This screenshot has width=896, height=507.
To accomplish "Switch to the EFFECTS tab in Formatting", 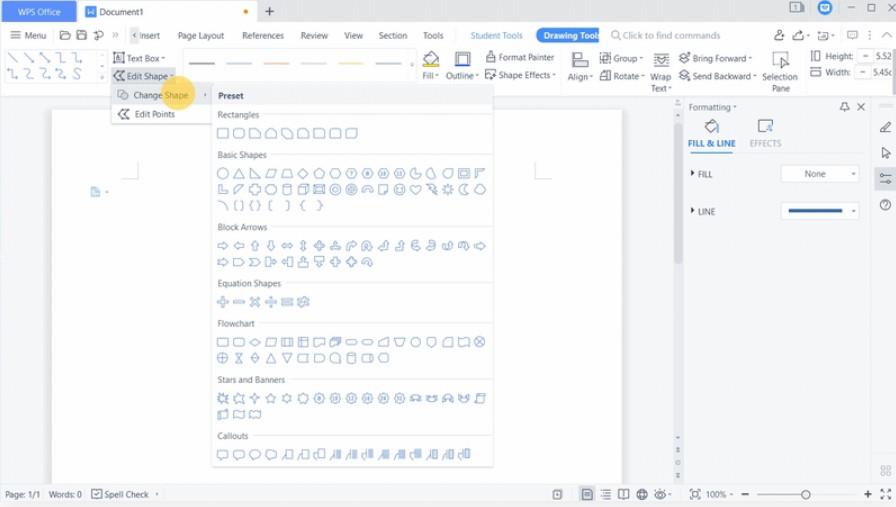I will click(765, 134).
